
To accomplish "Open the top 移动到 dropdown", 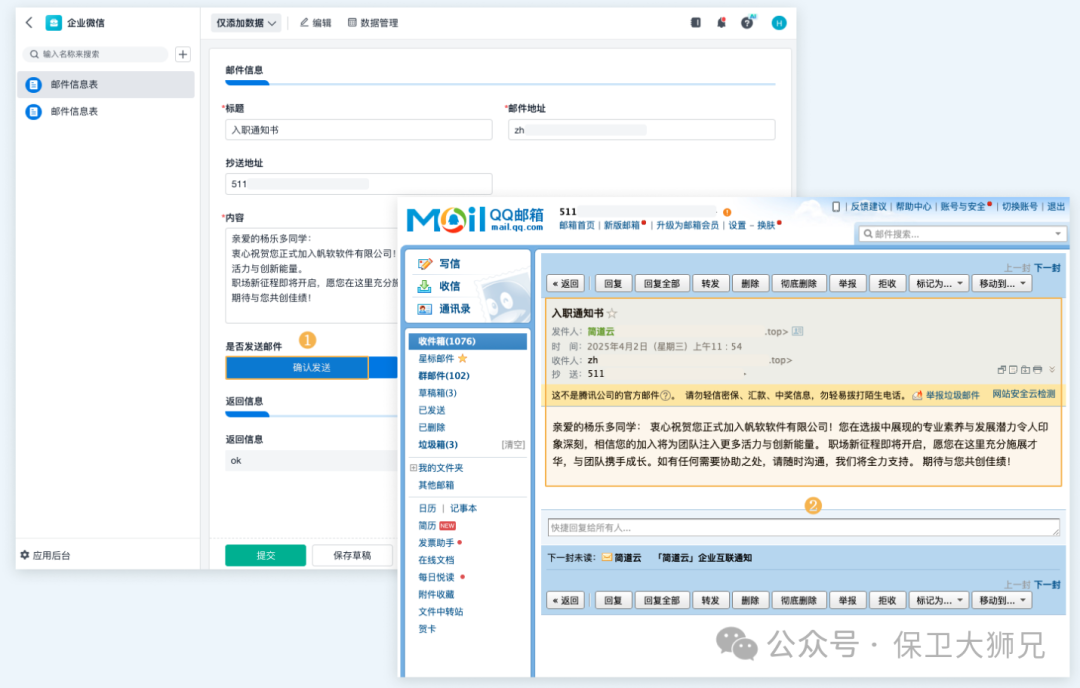I will coord(1004,283).
